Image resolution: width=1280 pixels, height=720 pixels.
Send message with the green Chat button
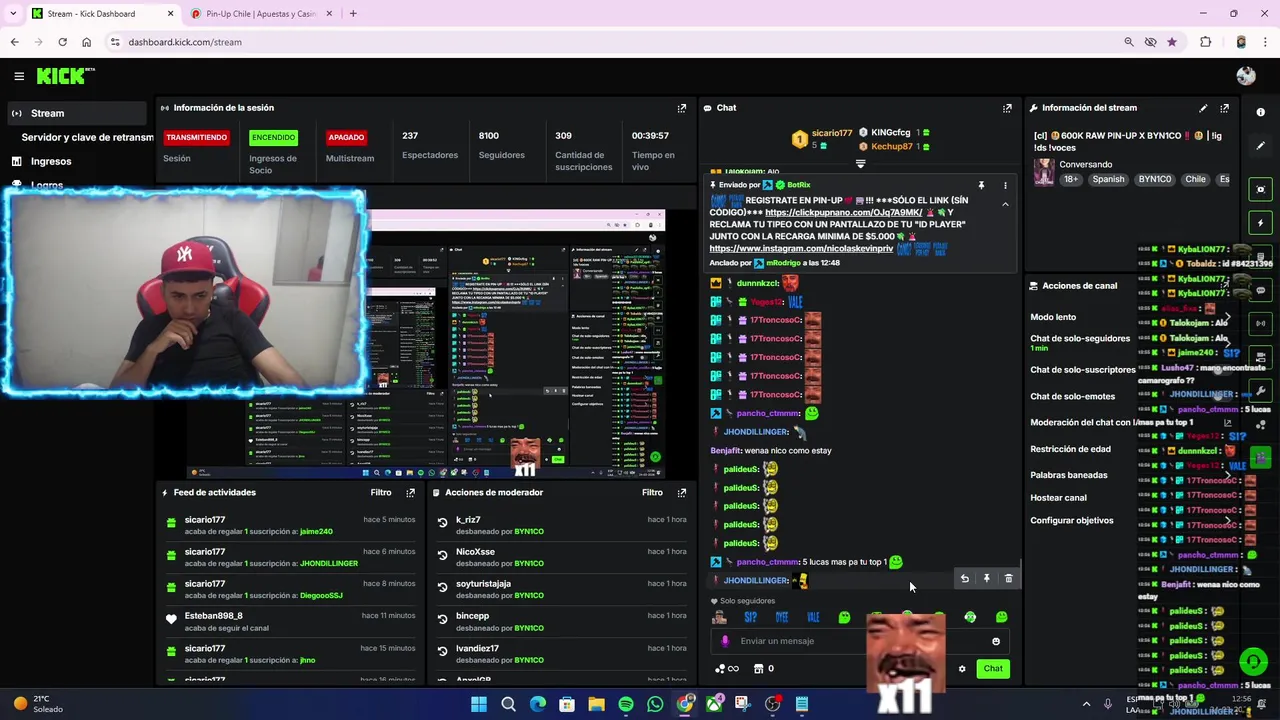click(x=993, y=669)
